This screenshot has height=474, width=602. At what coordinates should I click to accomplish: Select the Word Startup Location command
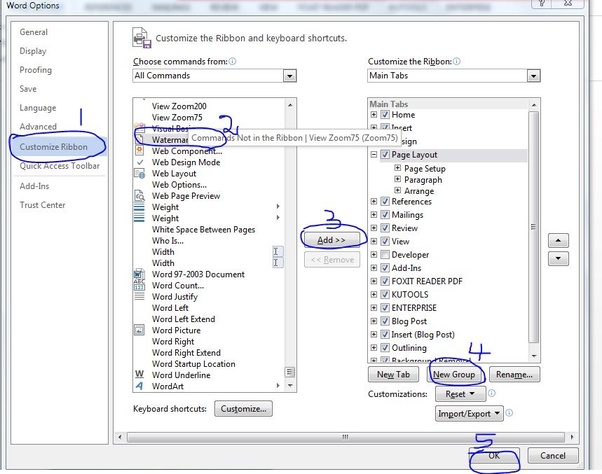click(x=194, y=364)
